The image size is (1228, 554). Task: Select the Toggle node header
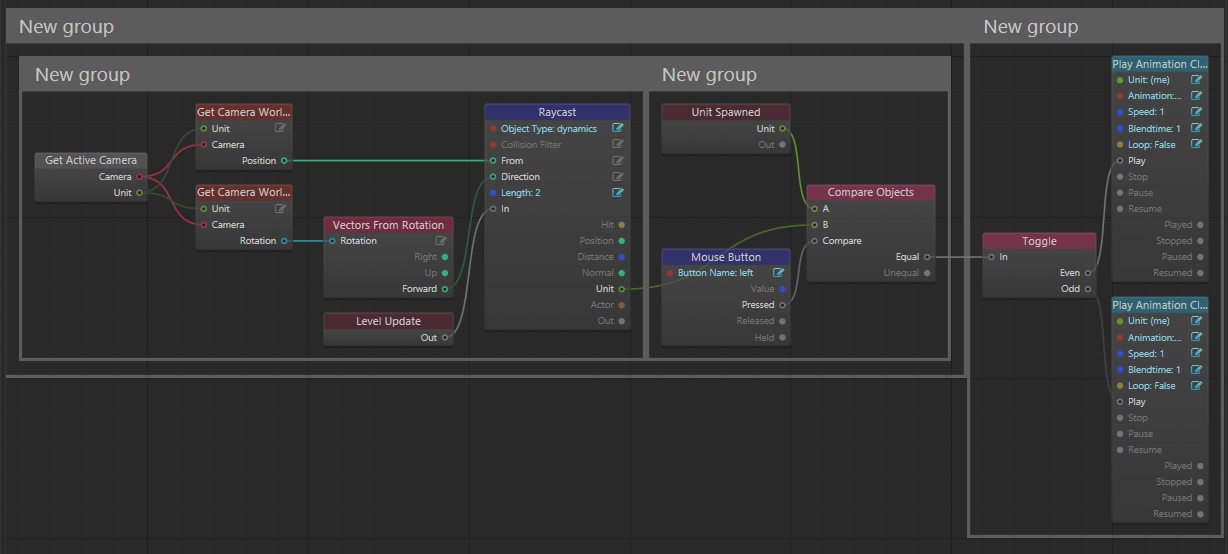pos(1039,240)
